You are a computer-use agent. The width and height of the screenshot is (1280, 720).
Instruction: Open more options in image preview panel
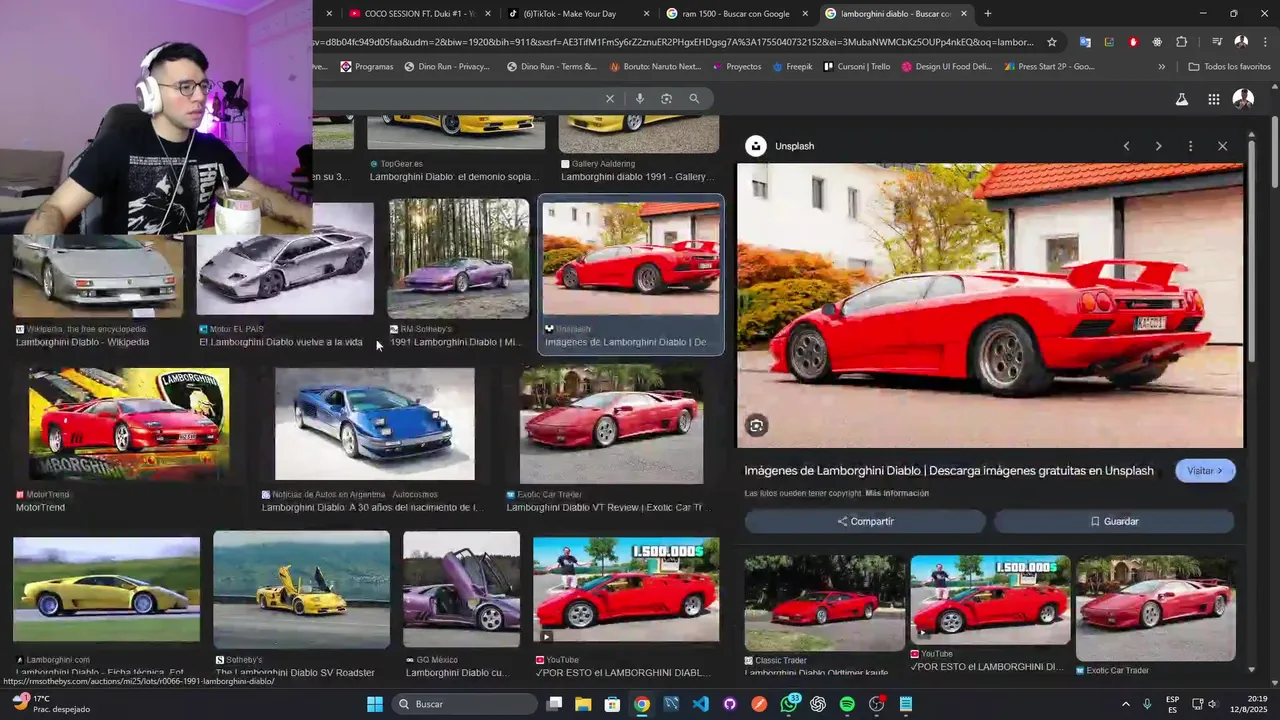[x=1190, y=146]
